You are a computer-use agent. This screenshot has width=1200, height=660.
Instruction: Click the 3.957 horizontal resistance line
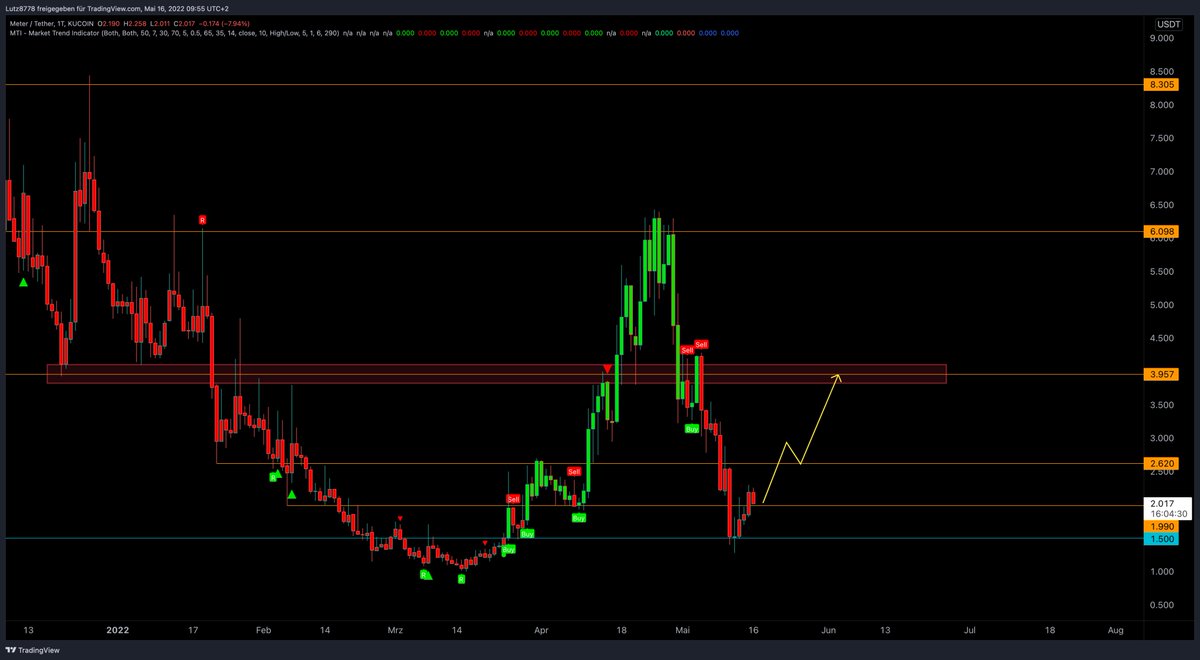(x=575, y=375)
